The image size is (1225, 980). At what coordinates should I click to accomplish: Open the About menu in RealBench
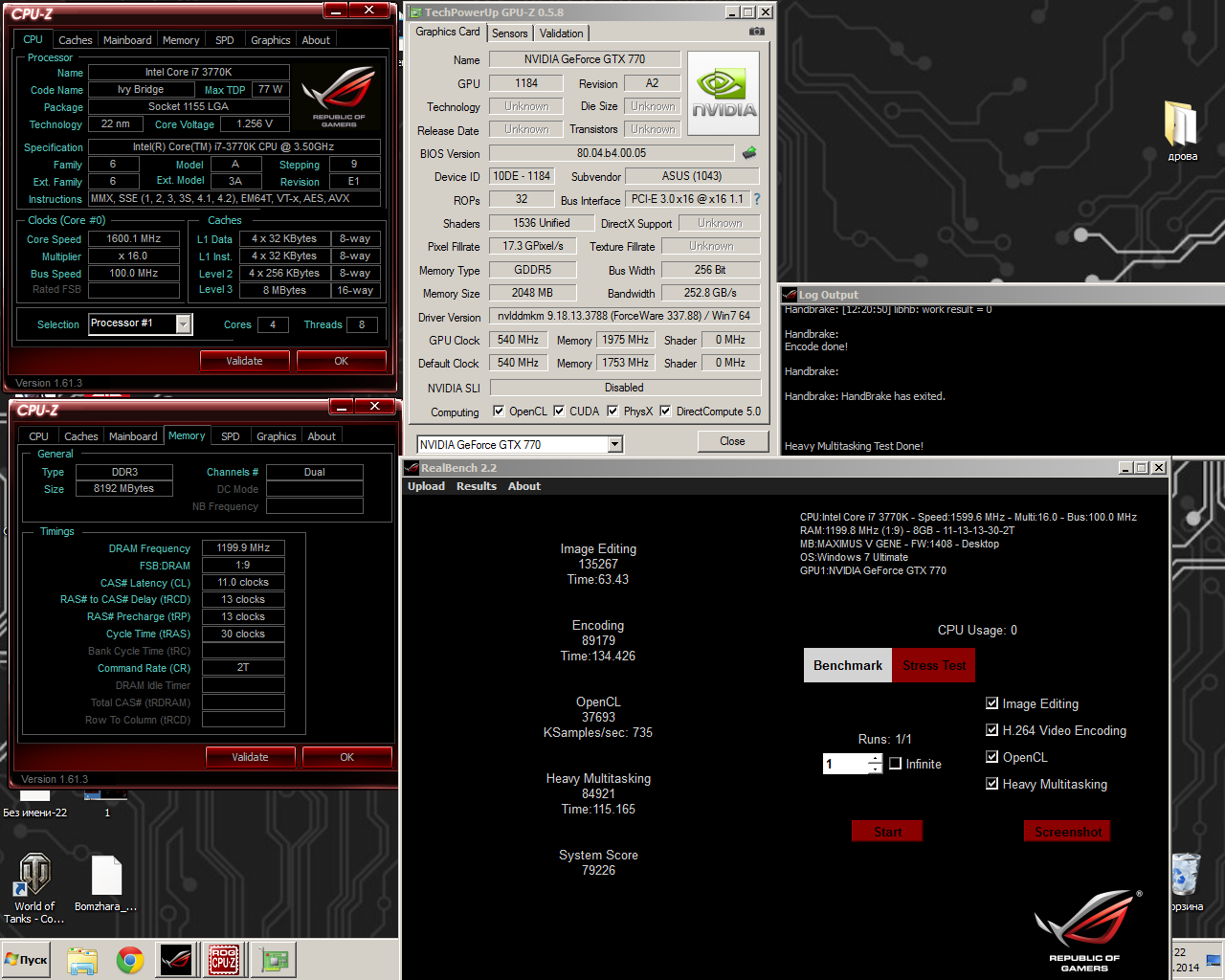[x=524, y=486]
